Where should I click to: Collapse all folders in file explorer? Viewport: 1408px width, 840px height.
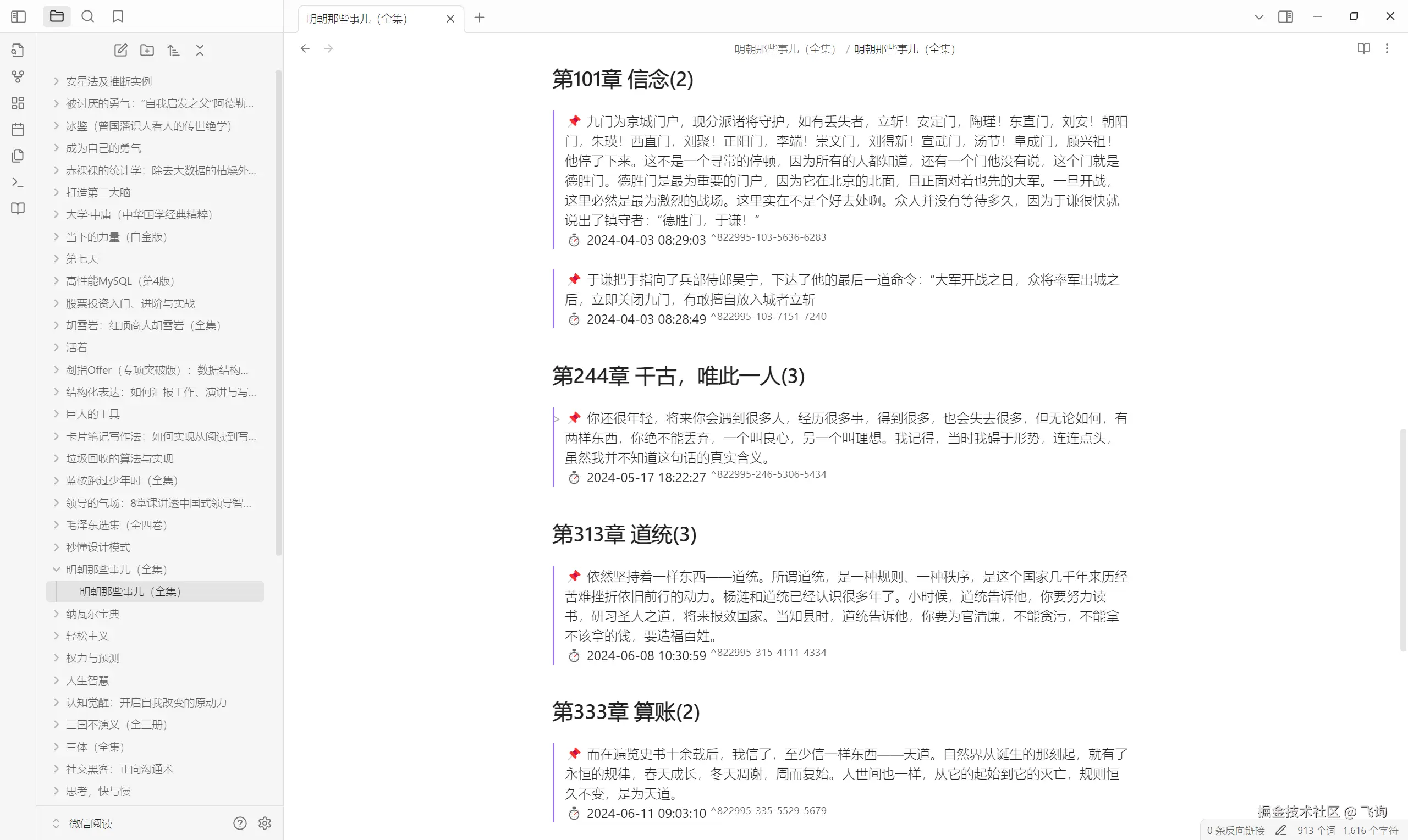200,51
